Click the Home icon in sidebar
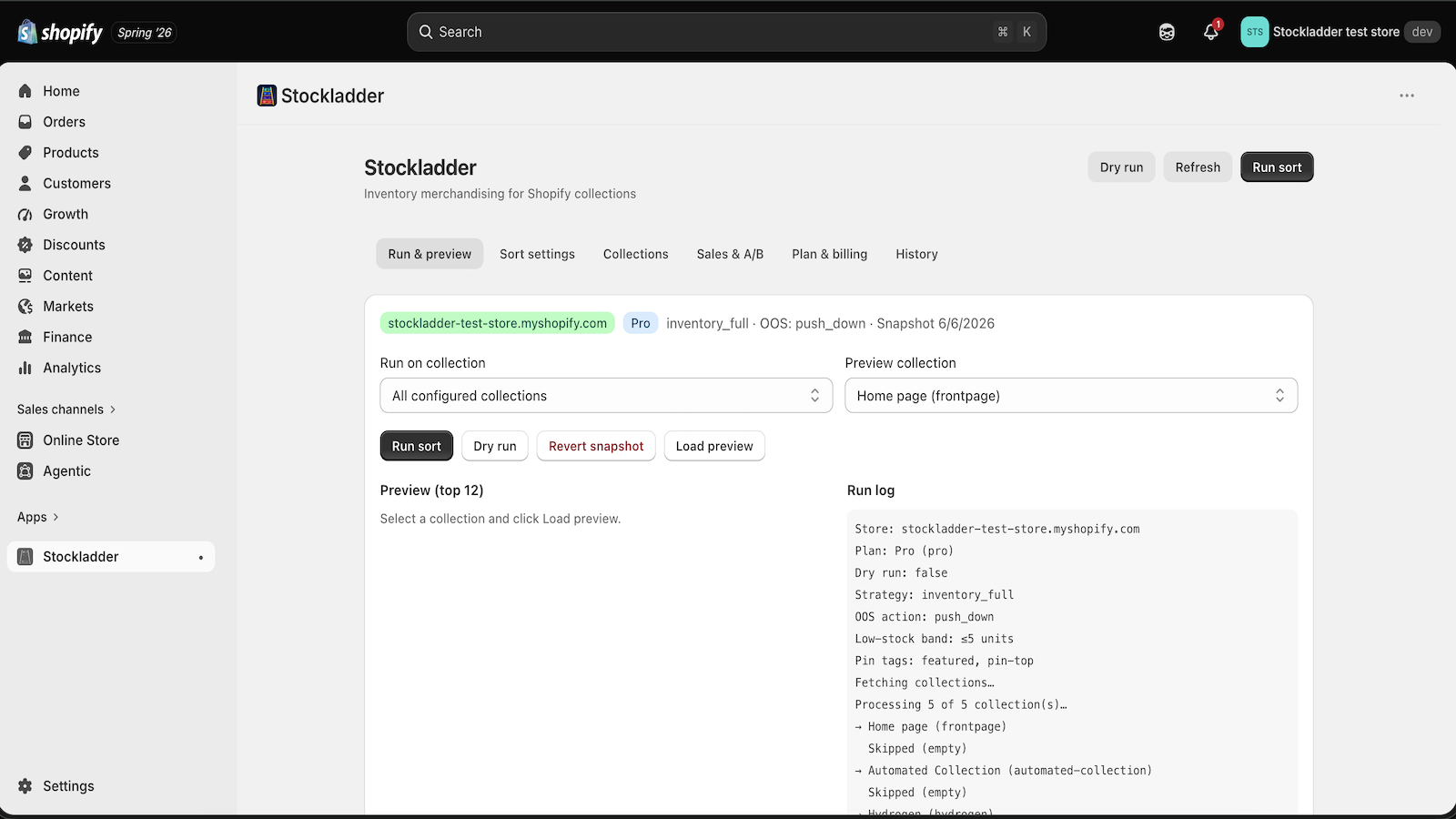This screenshot has height=819, width=1456. point(25,91)
